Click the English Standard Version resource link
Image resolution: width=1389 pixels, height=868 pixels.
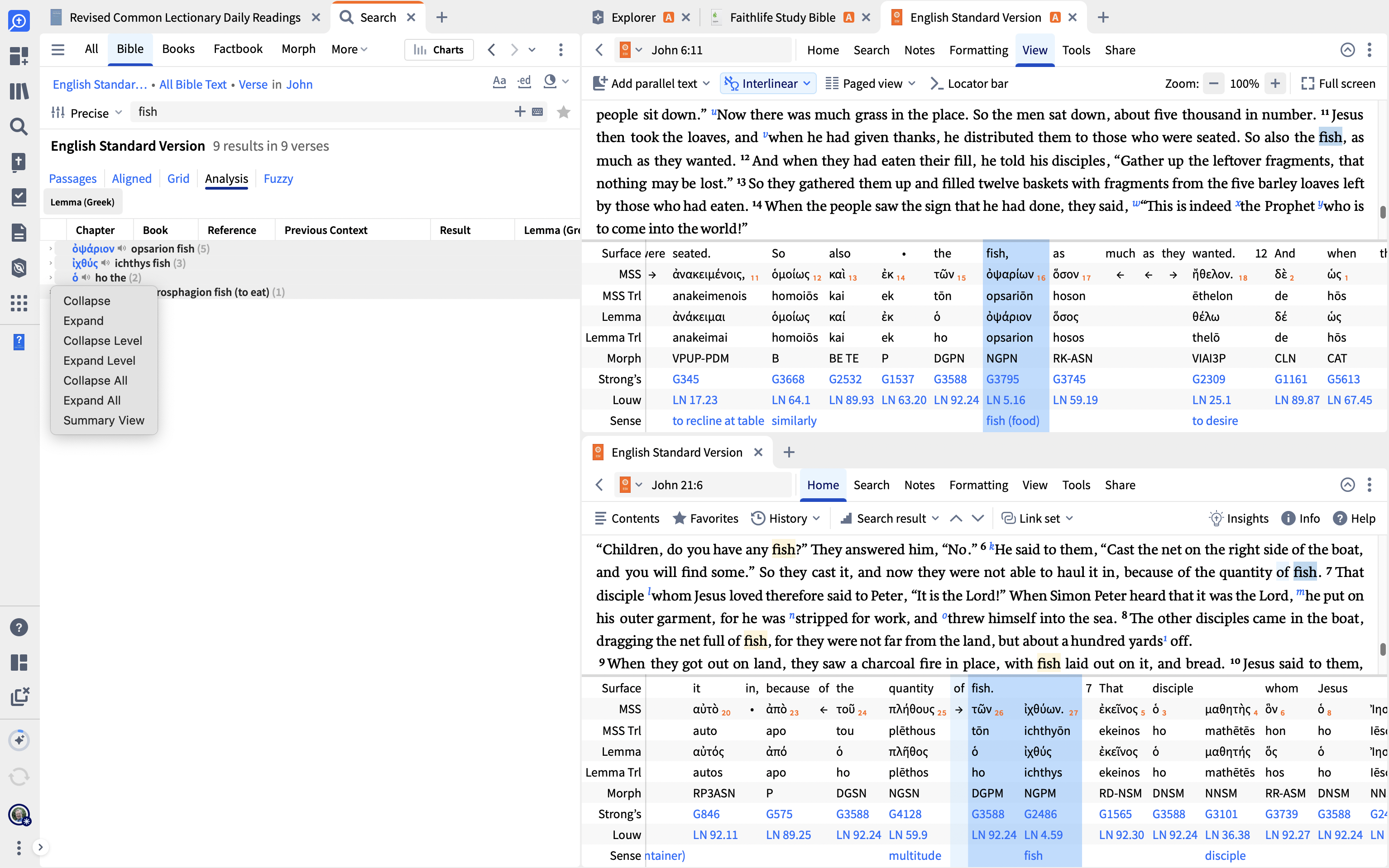(x=99, y=84)
